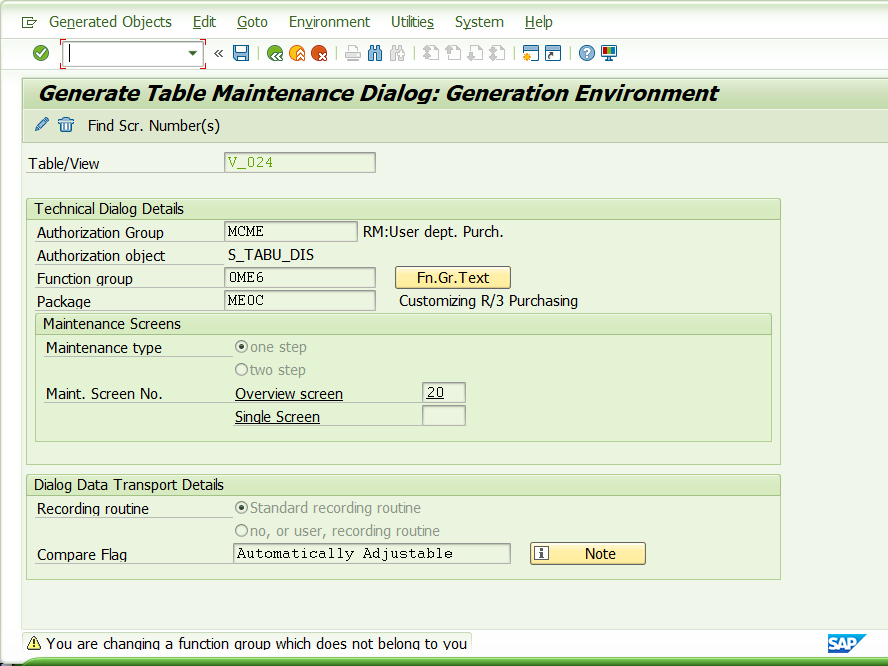This screenshot has width=888, height=666.
Task: Click the Fn.Gr.Text button
Action: click(x=452, y=278)
